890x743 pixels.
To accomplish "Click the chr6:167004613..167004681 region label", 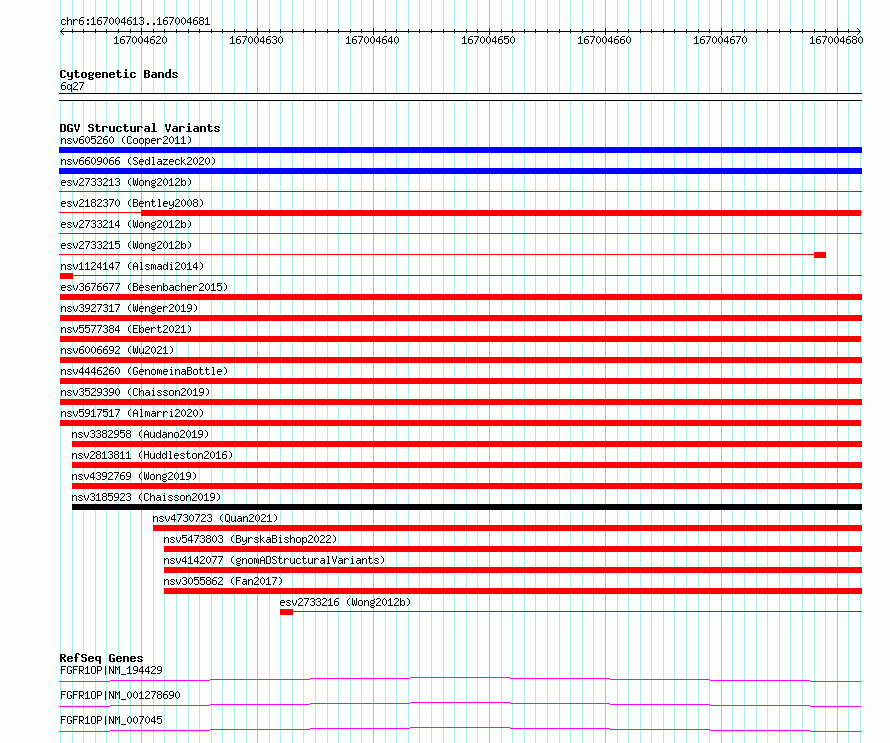I will click(135, 21).
